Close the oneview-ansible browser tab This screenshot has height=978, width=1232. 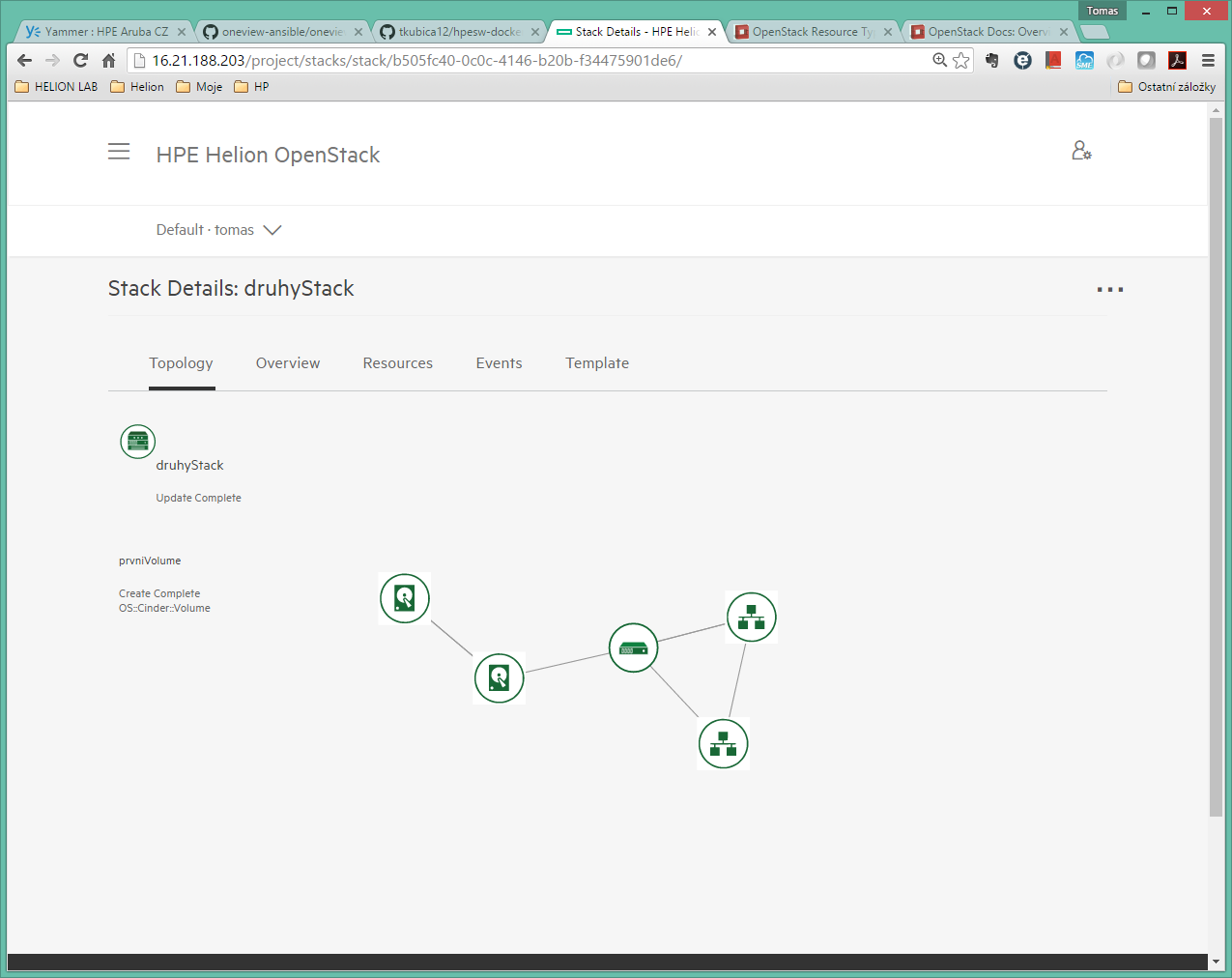click(x=358, y=32)
